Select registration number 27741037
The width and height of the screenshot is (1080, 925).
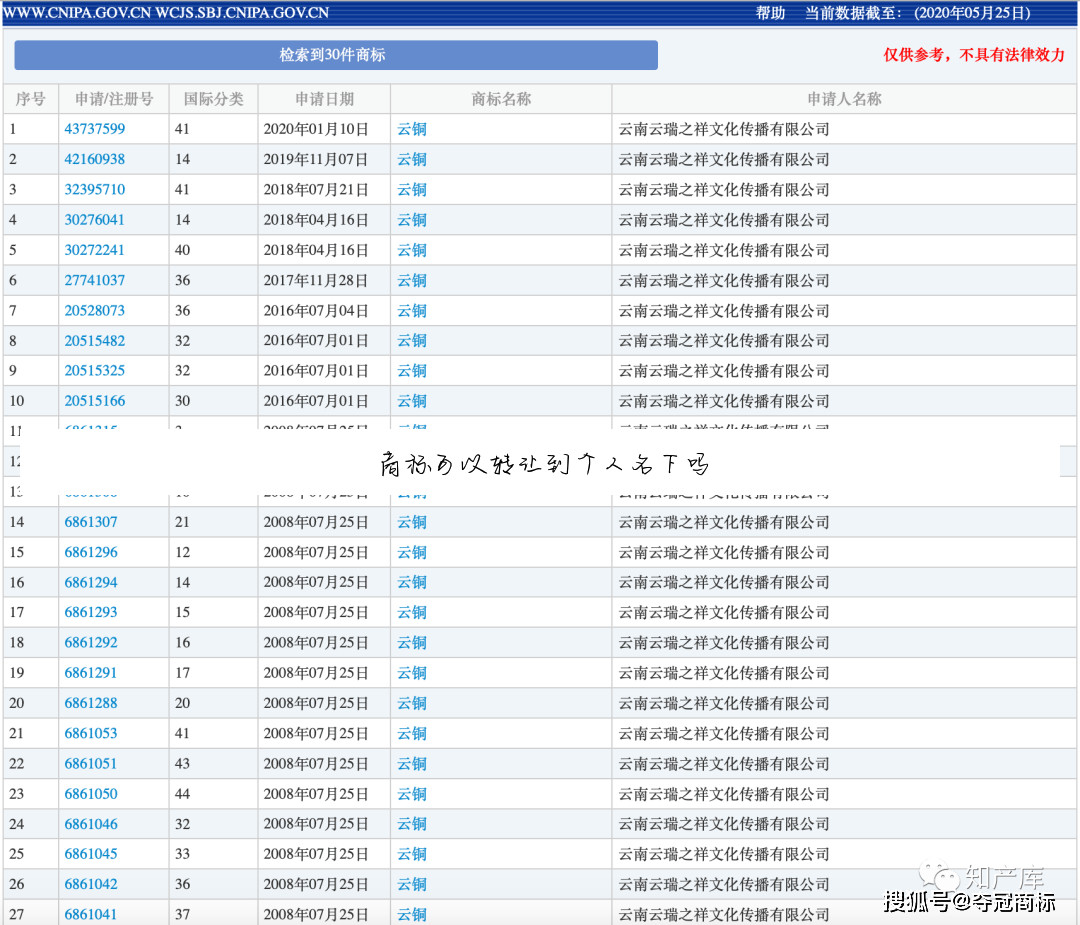95,280
